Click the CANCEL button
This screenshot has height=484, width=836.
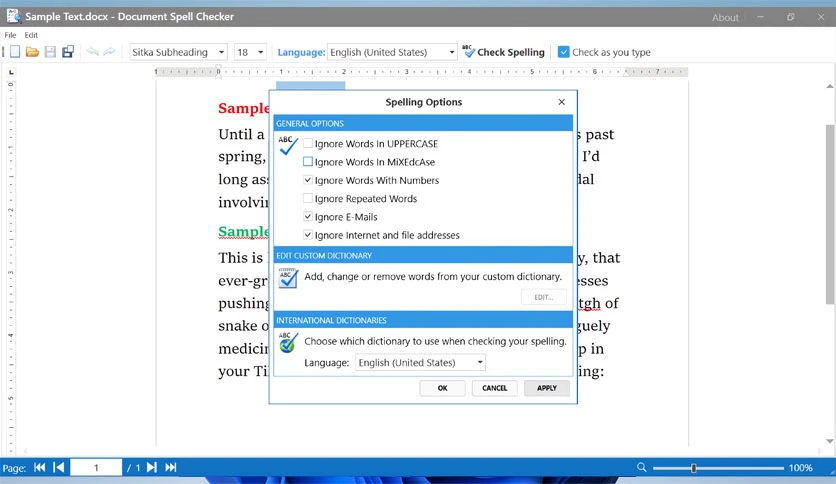494,388
